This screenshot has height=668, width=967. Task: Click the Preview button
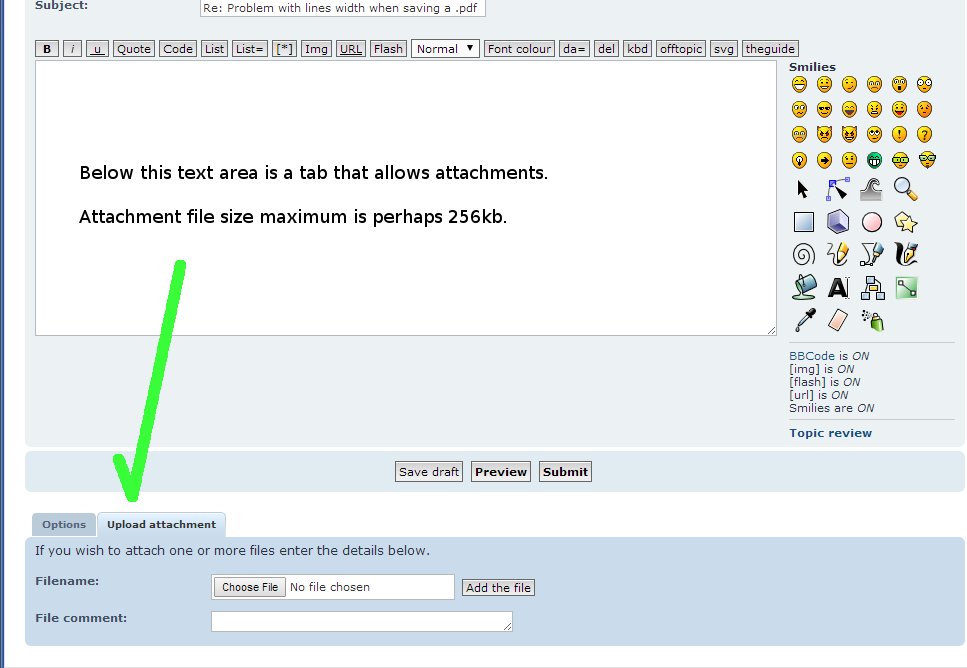[501, 472]
